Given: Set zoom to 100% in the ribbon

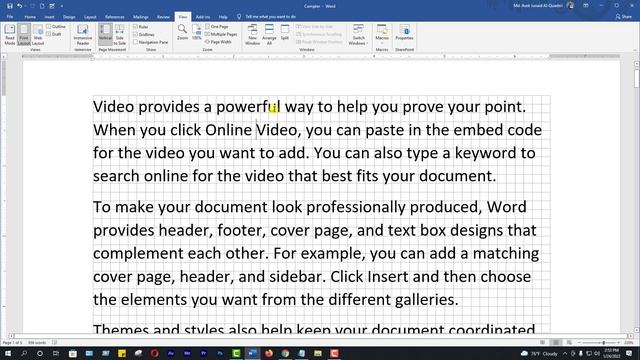Looking at the screenshot, I should tap(197, 33).
